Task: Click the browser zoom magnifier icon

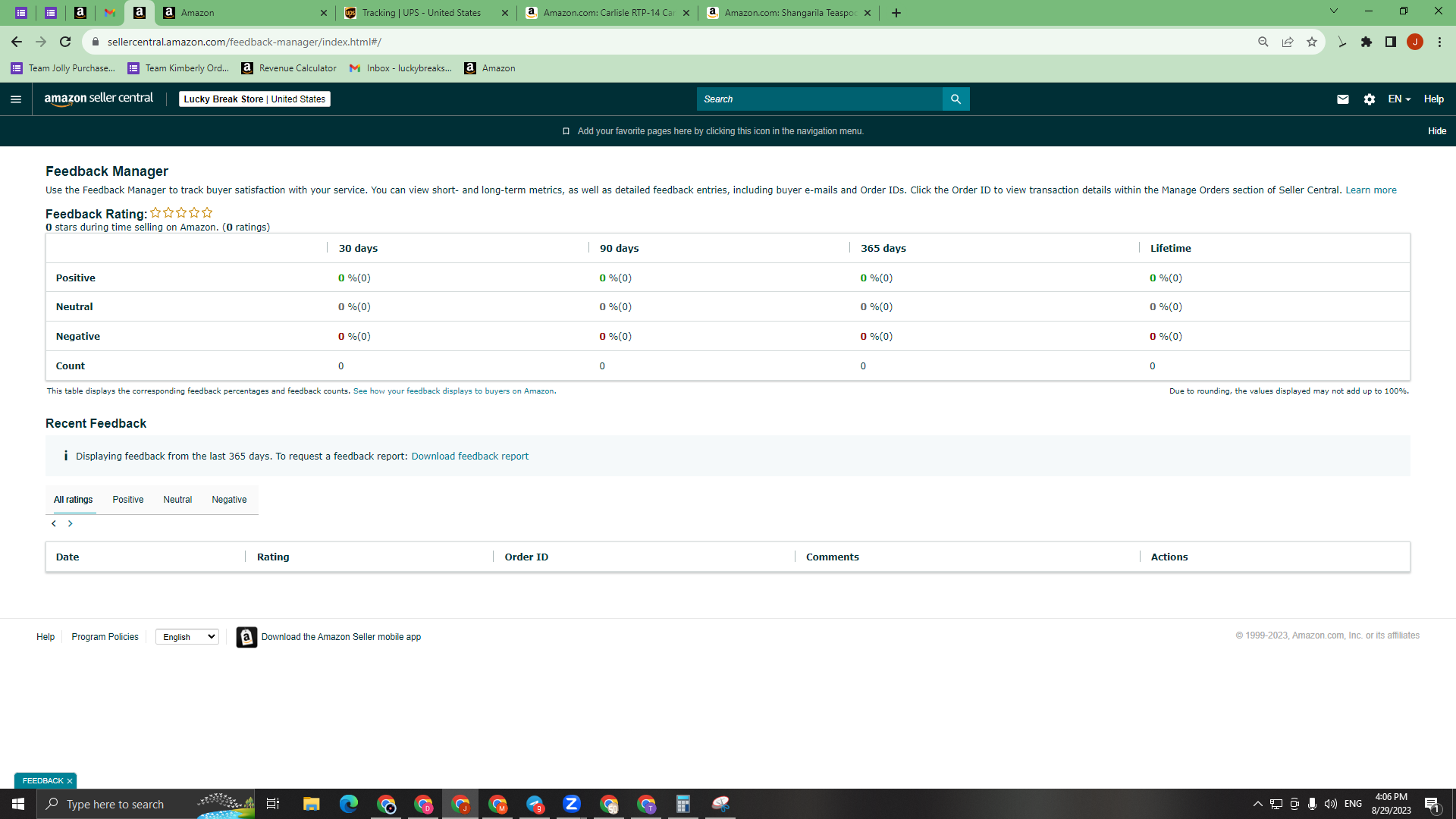Action: (x=1263, y=42)
